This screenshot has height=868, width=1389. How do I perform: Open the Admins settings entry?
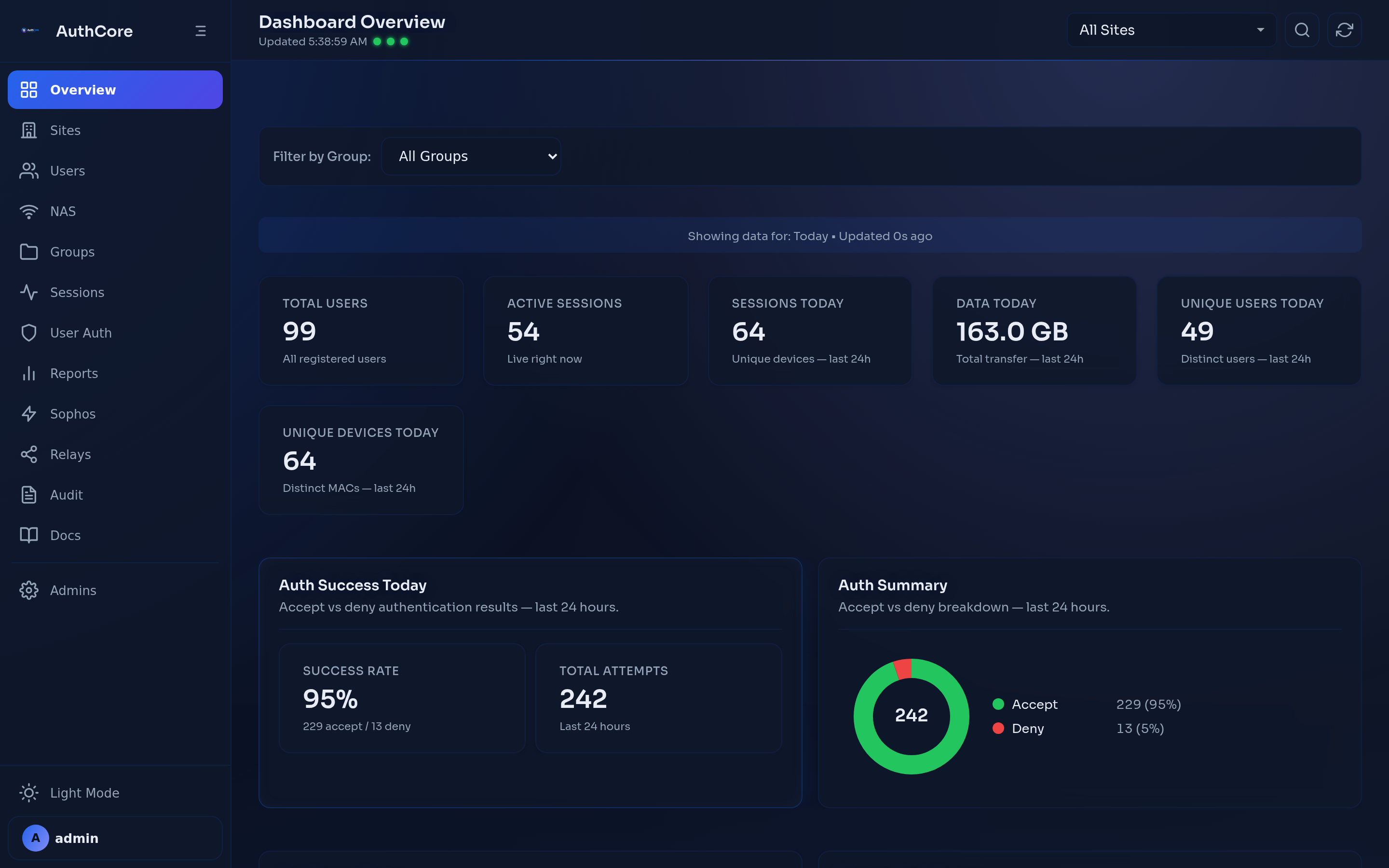tap(73, 590)
